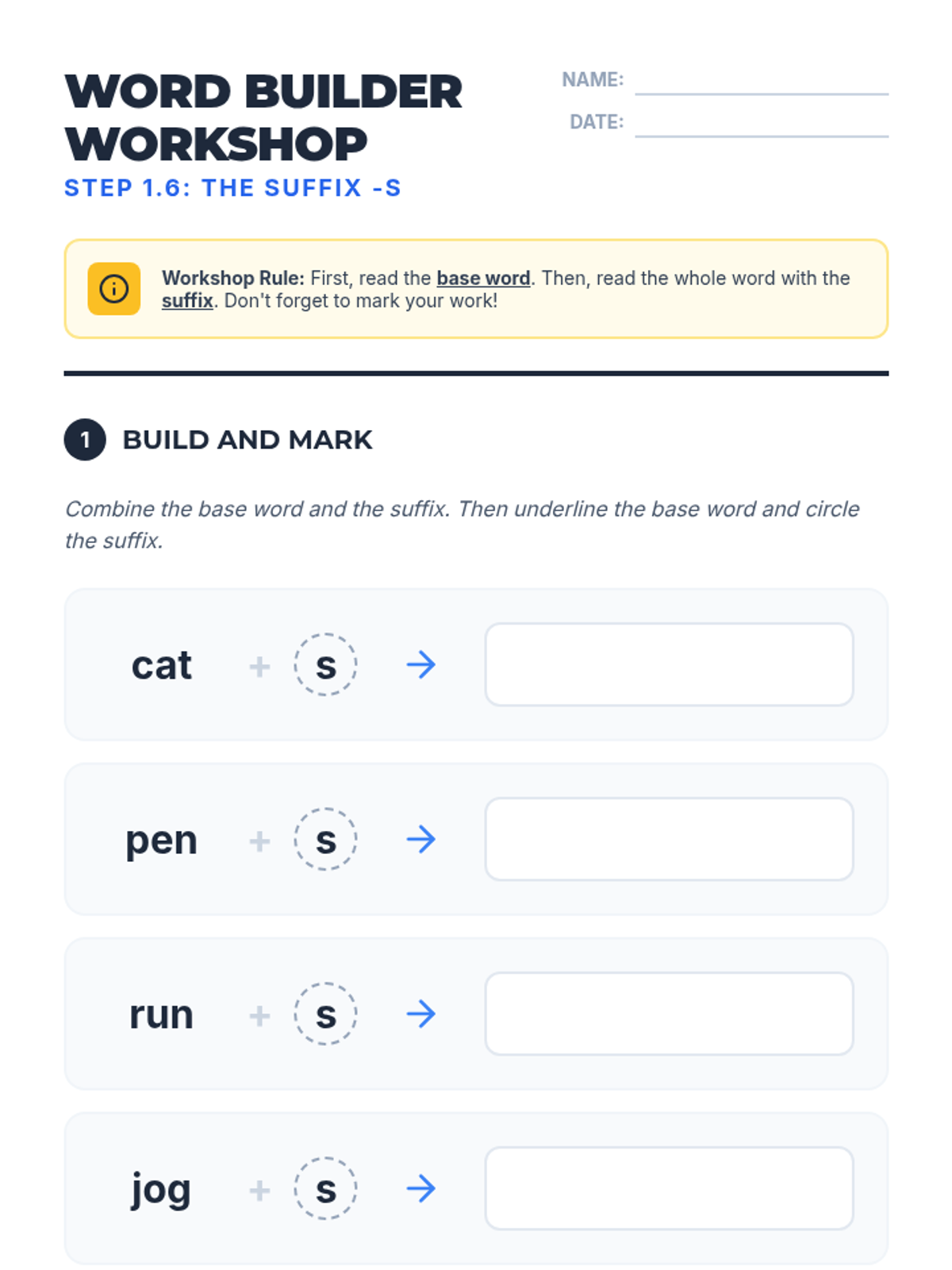
Task: Click the blue arrow in the run row
Action: pyautogui.click(x=421, y=1014)
